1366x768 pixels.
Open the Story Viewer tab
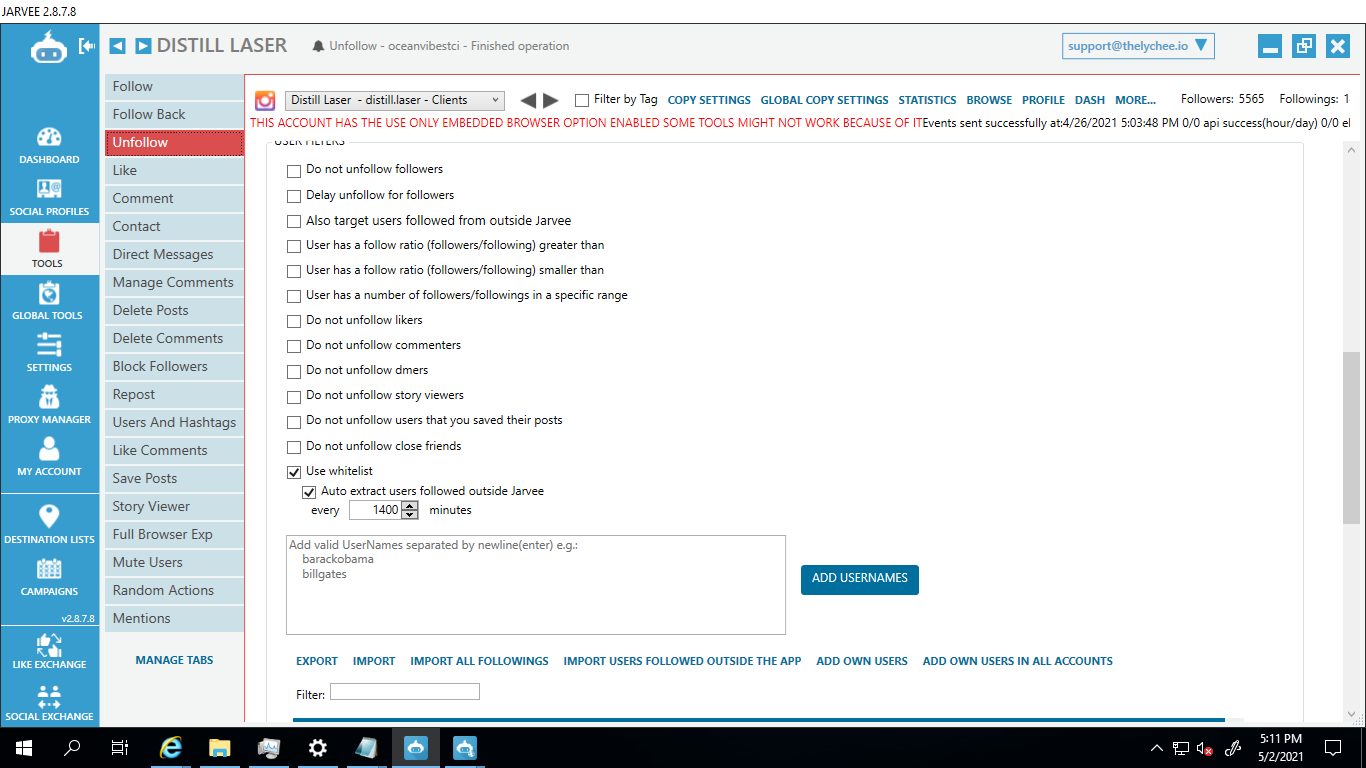[174, 506]
